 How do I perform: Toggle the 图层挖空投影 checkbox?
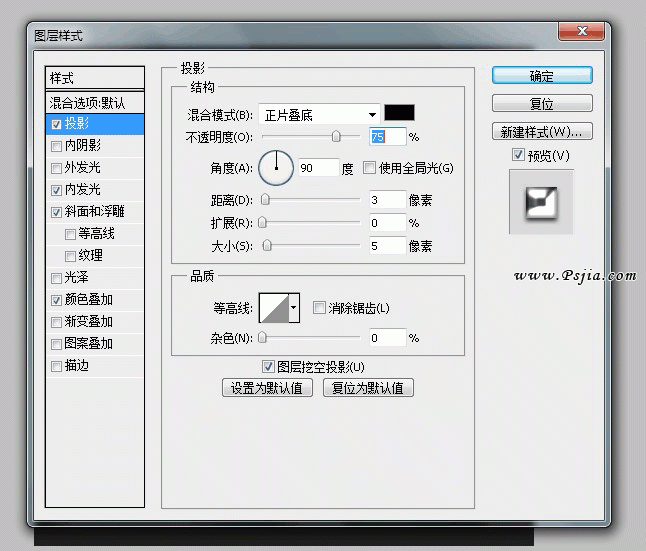(x=267, y=367)
